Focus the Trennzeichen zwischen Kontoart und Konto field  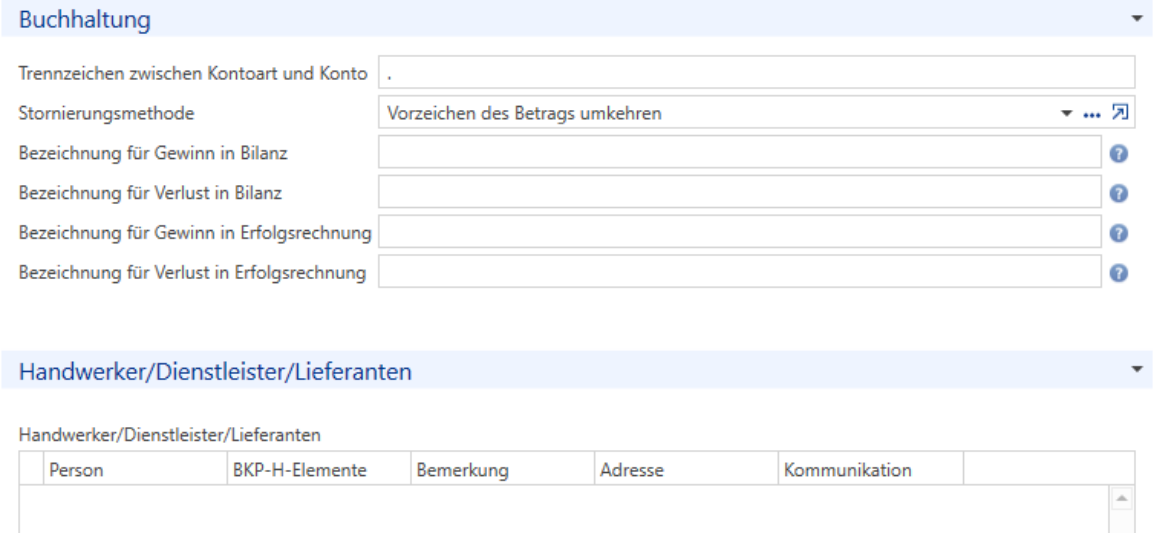pyautogui.click(x=757, y=72)
